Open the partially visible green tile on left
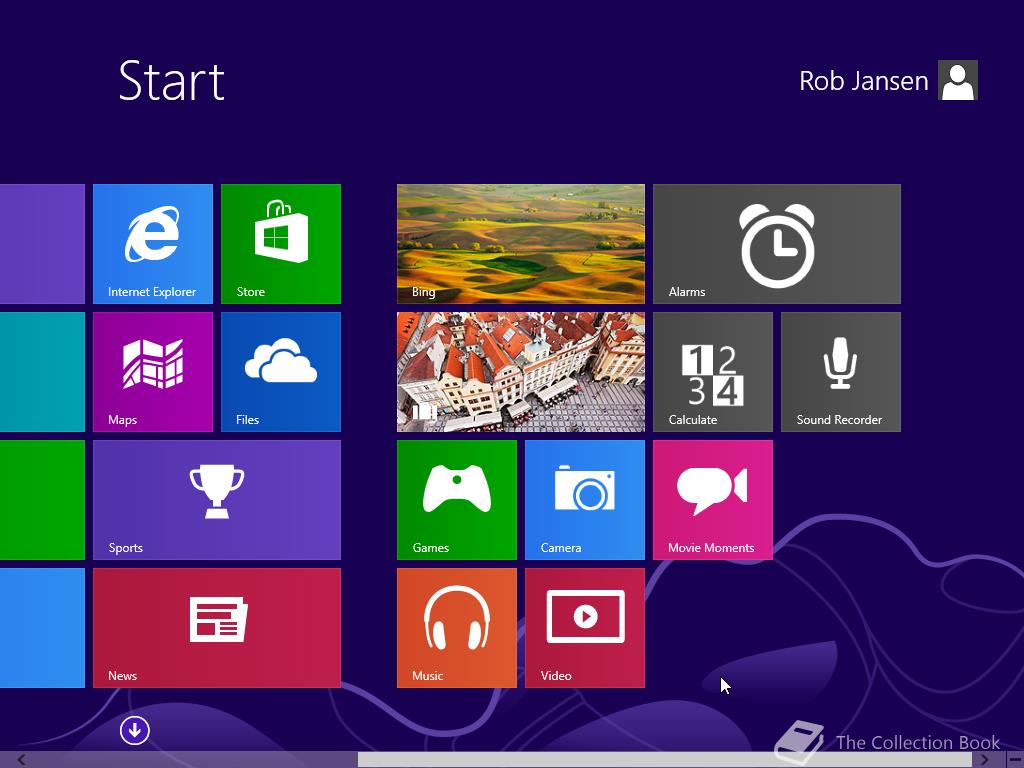This screenshot has height=768, width=1024. [42, 500]
